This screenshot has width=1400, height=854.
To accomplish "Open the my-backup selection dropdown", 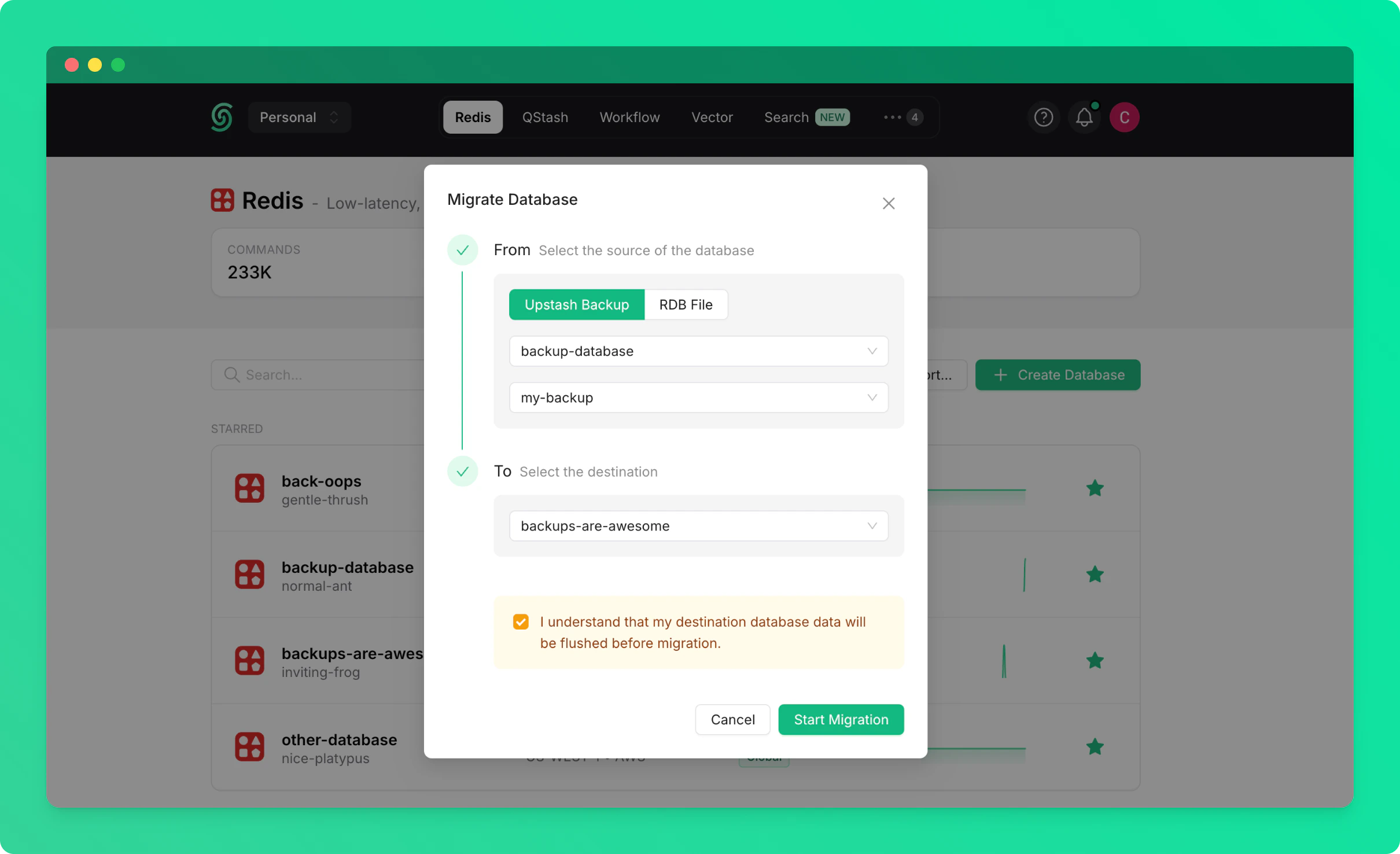I will pos(698,397).
